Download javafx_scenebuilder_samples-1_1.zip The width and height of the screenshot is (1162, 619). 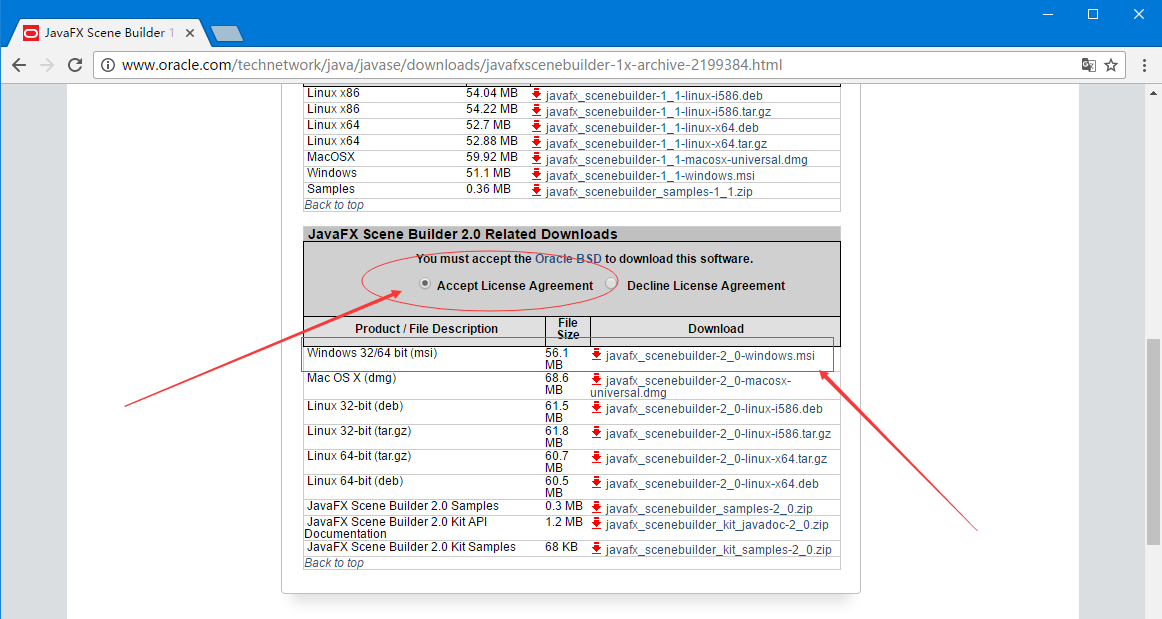click(649, 192)
